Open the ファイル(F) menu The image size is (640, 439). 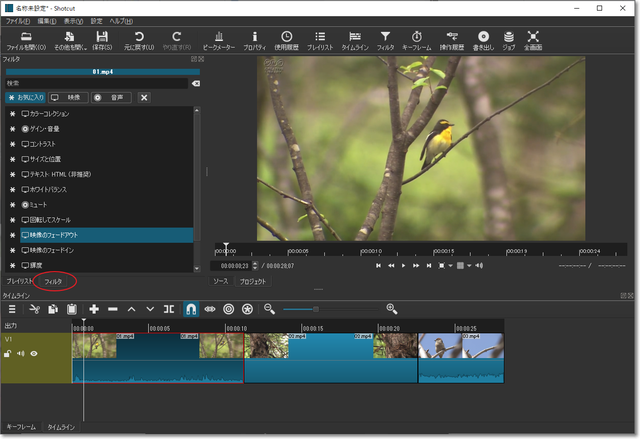19,20
